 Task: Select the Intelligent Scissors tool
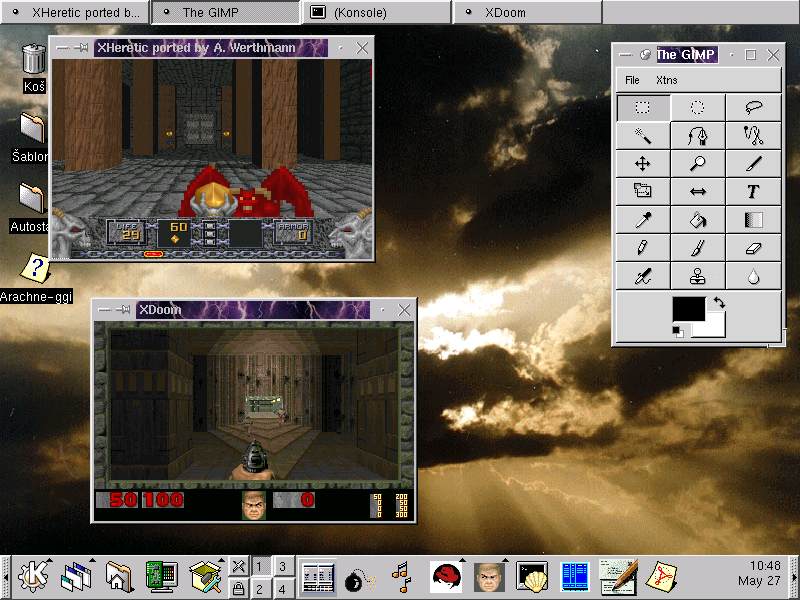tap(754, 136)
